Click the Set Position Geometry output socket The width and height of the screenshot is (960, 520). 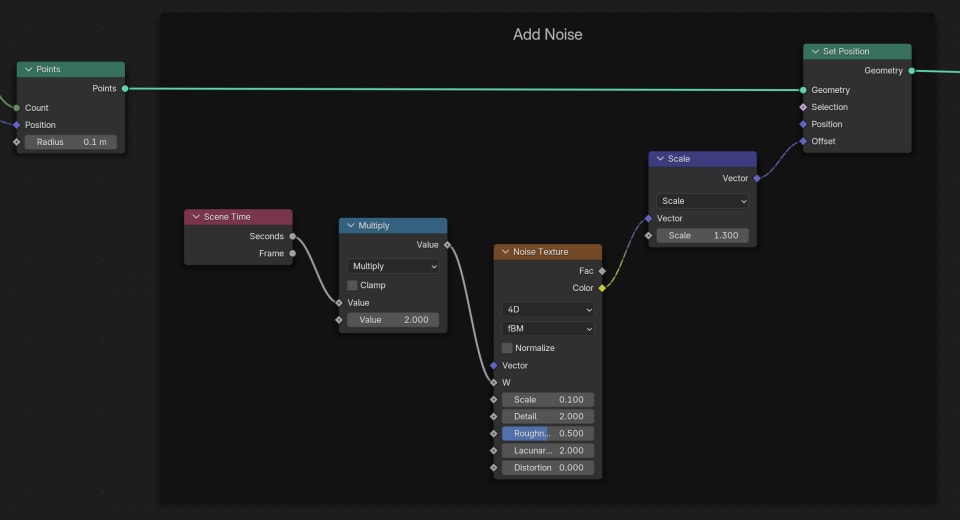coord(912,70)
